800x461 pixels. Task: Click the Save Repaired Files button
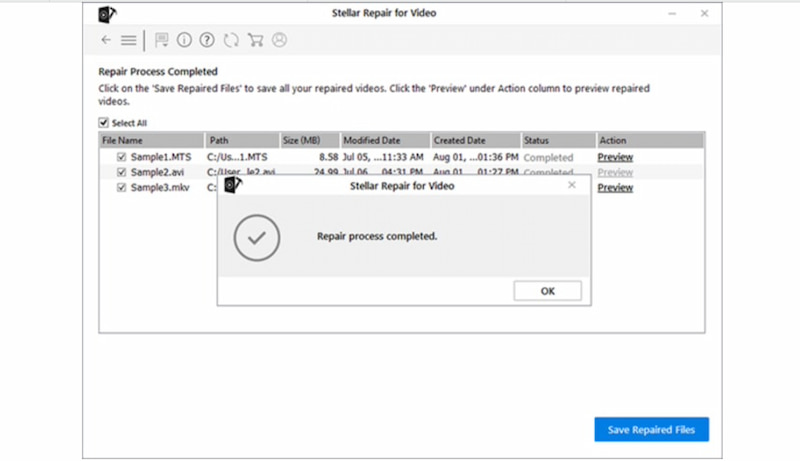tap(651, 430)
